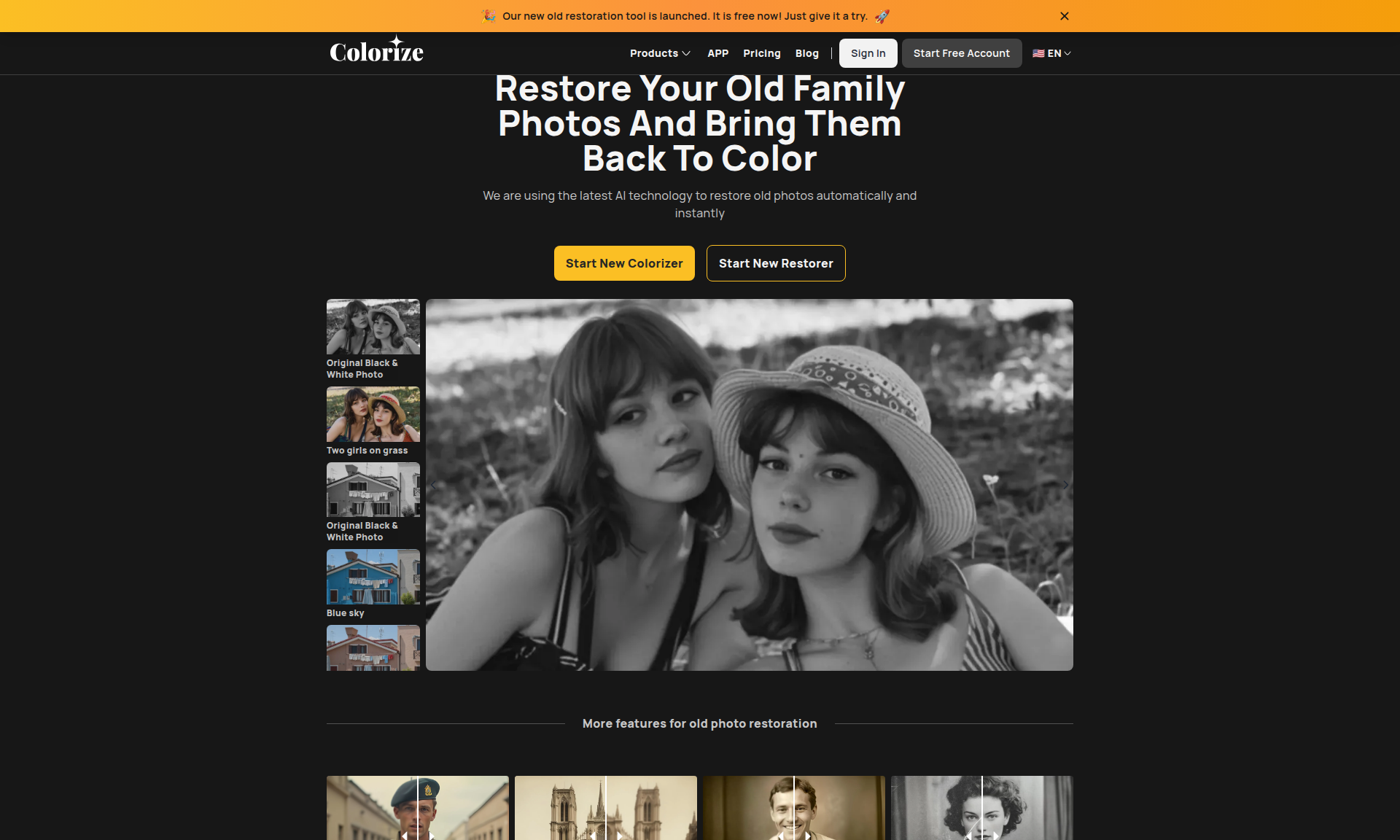The width and height of the screenshot is (1400, 840).
Task: Click the soldier before-after comparison slider
Action: (x=418, y=808)
